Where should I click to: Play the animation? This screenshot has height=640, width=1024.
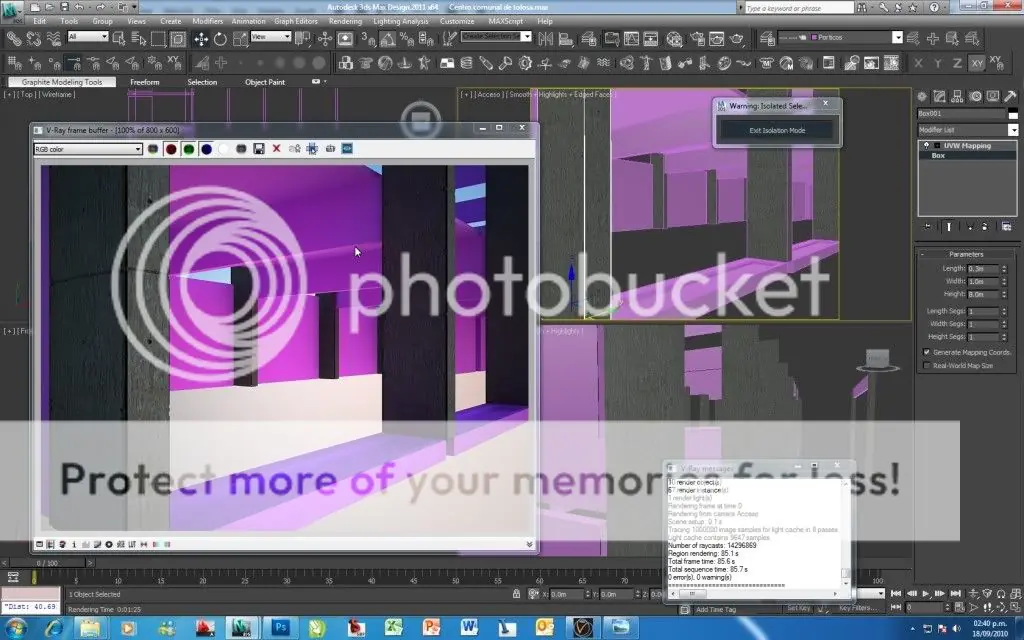tap(925, 594)
